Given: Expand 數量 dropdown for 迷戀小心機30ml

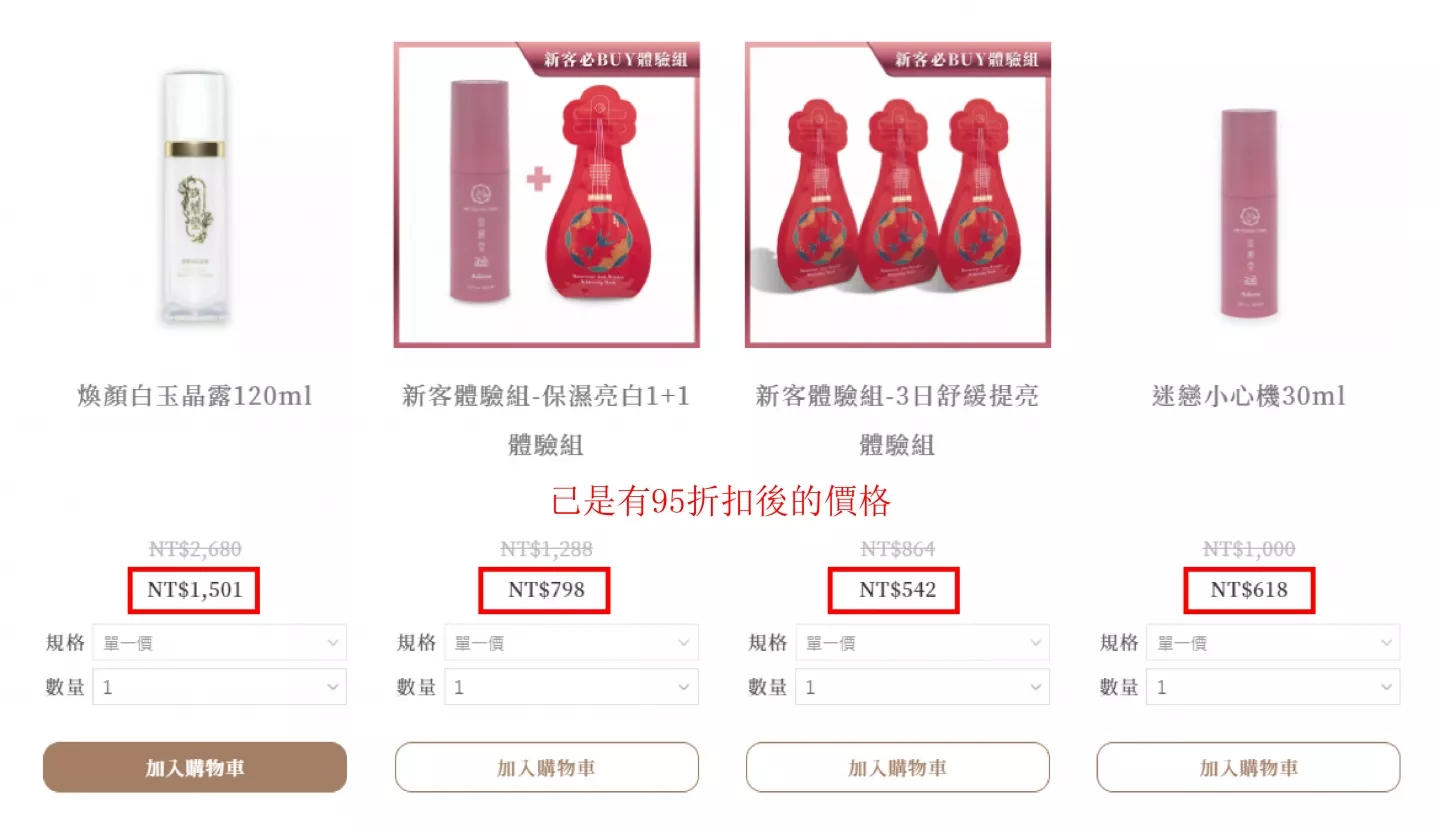Looking at the screenshot, I should coord(1273,687).
